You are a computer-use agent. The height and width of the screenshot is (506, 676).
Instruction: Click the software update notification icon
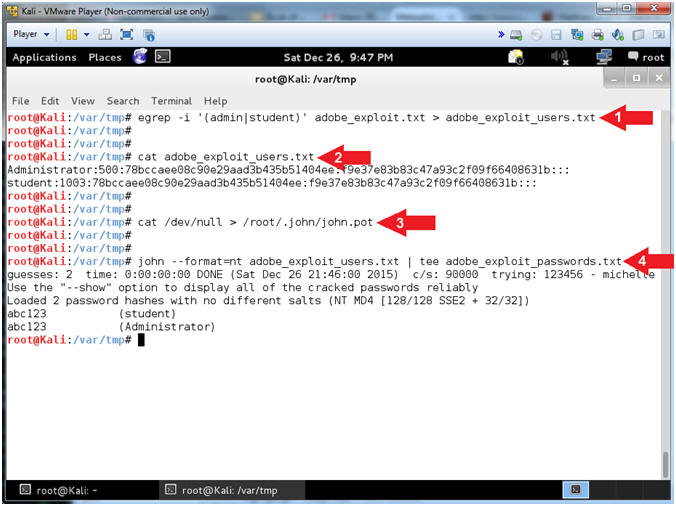point(516,57)
